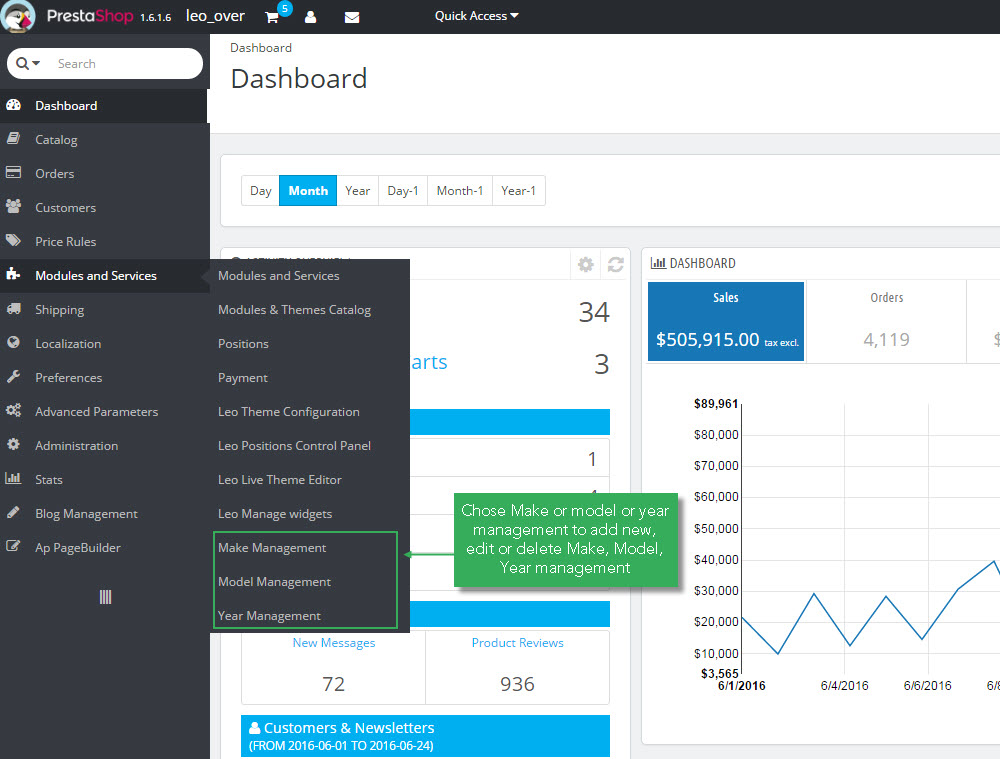Open activity panel settings gear
Screen dimensions: 1000x759
[x=585, y=264]
